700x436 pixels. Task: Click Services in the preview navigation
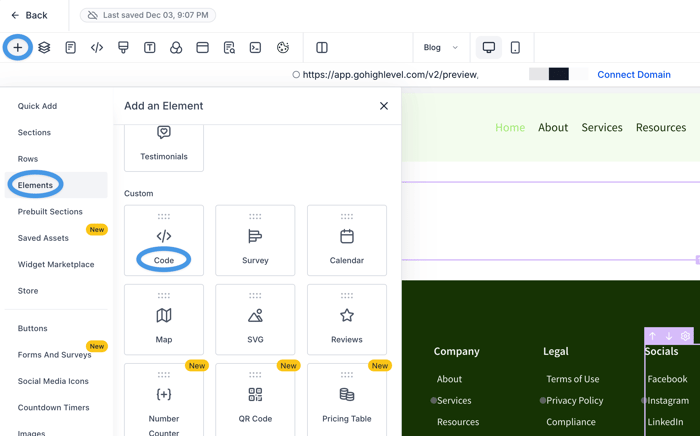[602, 127]
